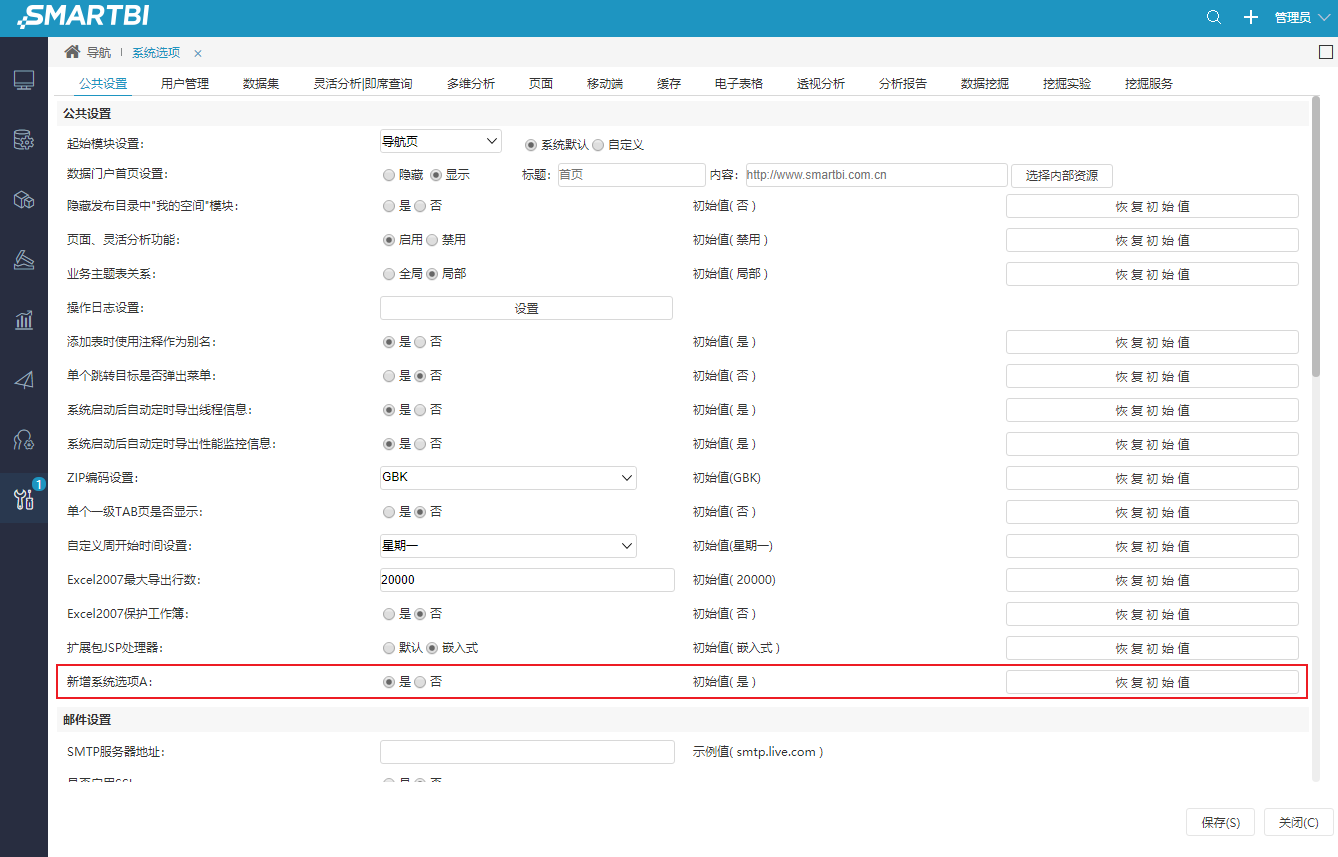Image resolution: width=1338 pixels, height=857 pixels.
Task: Click the cubes icon in sidebar
Action: 24,200
